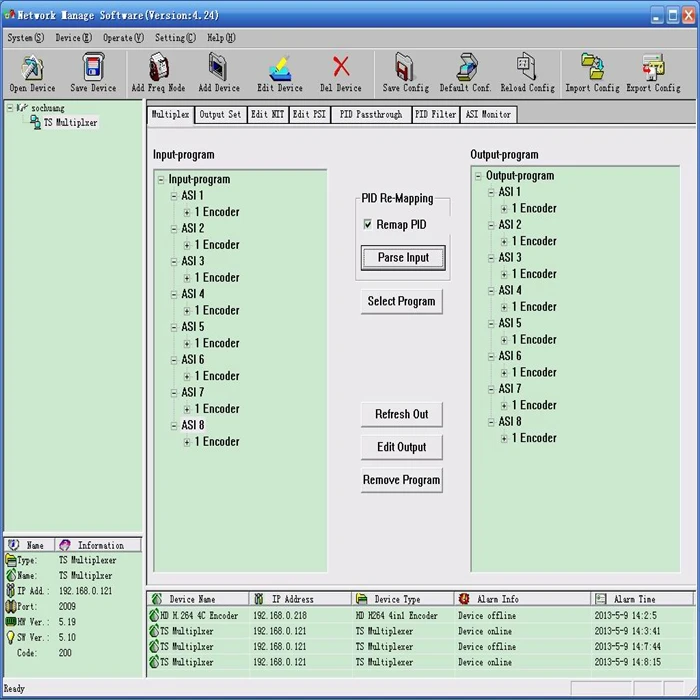Select ASI 6 in Output-program tree

510,356
